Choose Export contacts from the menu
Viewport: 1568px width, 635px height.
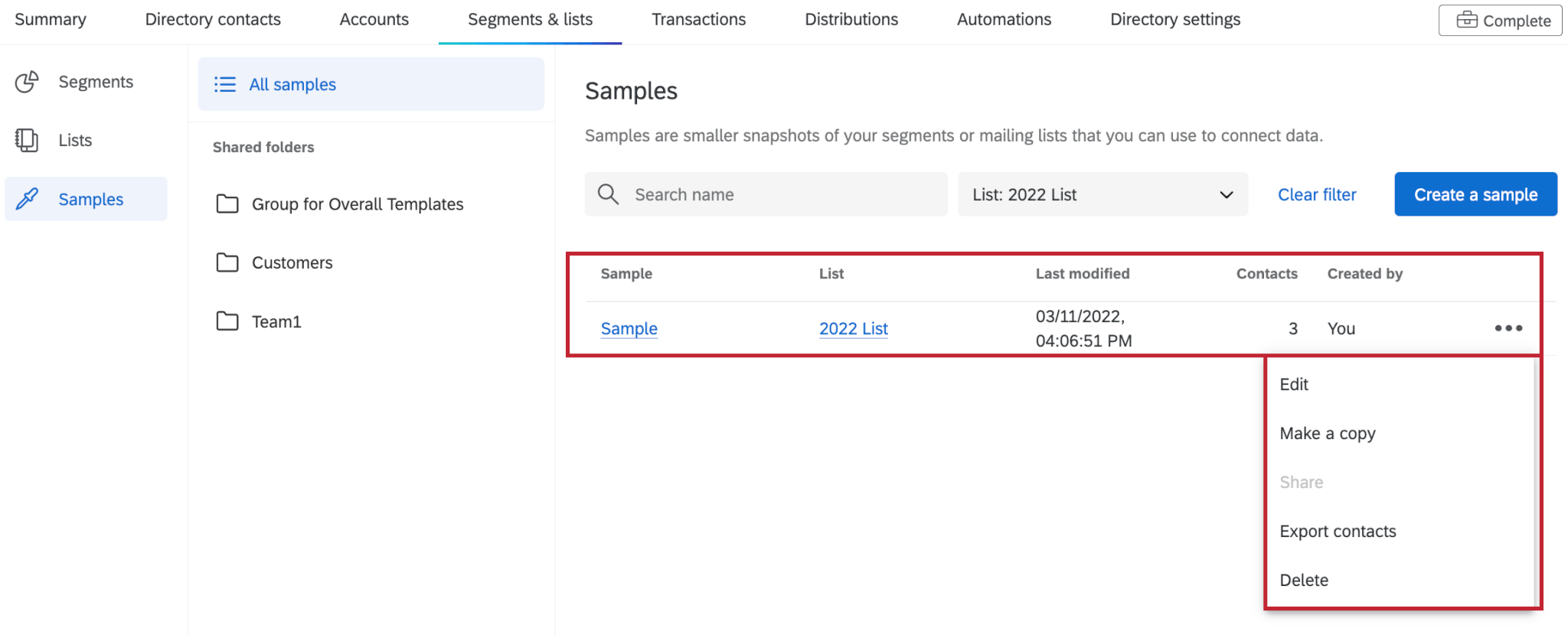[1338, 531]
